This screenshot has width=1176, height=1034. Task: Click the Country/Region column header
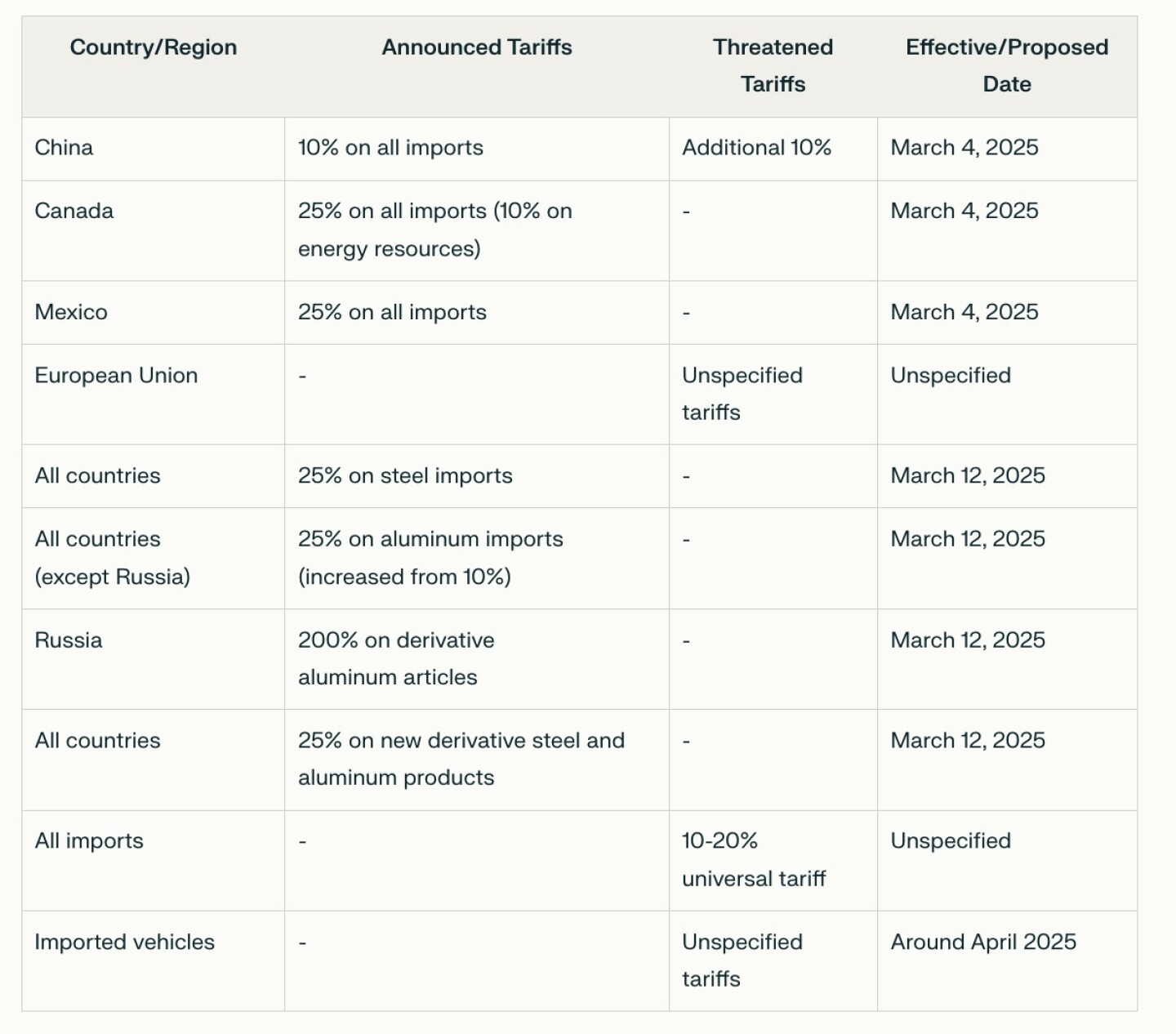154,47
